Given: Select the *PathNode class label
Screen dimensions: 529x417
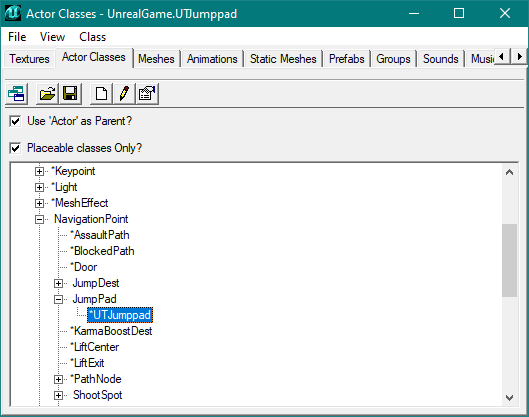Looking at the screenshot, I should (96, 379).
